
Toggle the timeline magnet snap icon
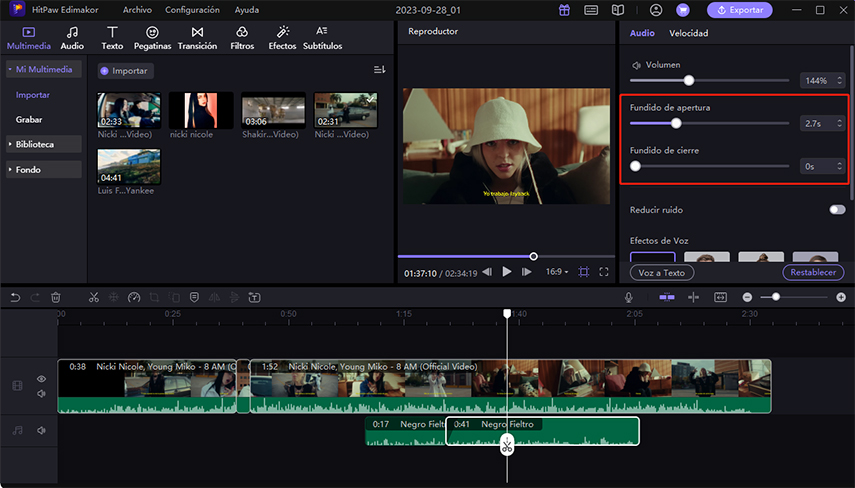(x=666, y=297)
